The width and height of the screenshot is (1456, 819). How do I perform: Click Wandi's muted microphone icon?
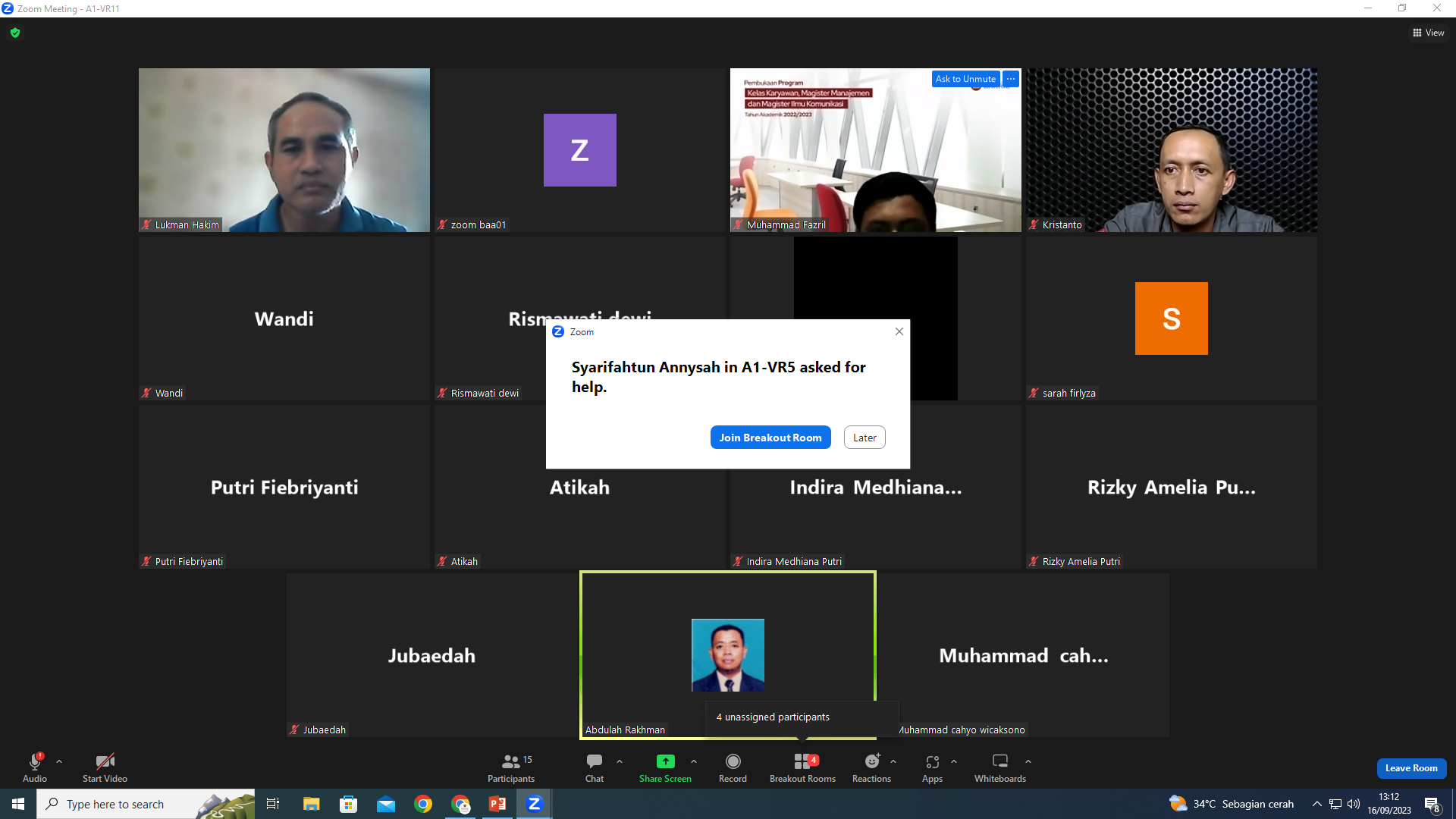[x=146, y=393]
